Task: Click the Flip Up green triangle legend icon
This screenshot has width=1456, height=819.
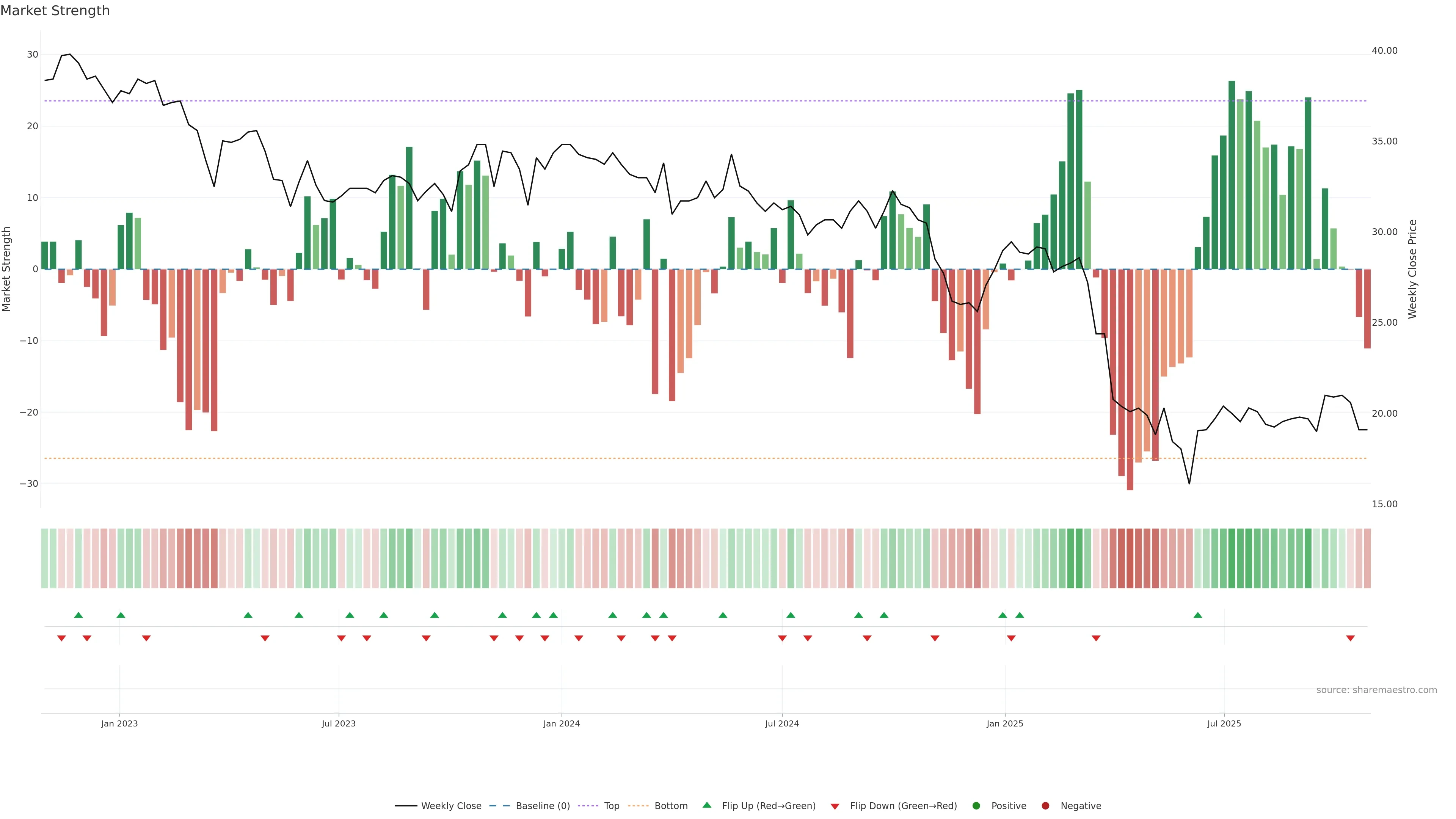Action: click(706, 805)
